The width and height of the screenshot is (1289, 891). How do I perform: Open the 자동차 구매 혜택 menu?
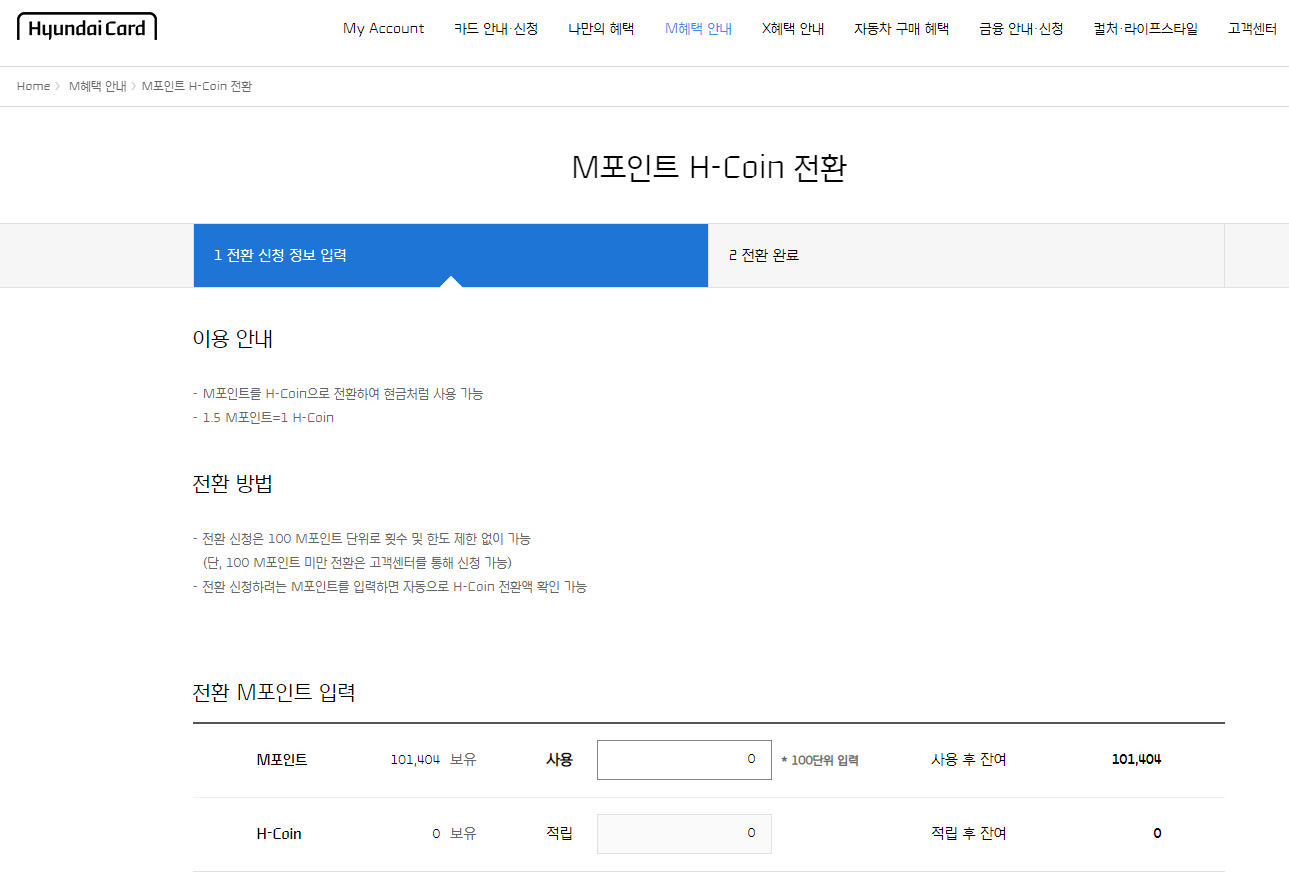coord(901,28)
